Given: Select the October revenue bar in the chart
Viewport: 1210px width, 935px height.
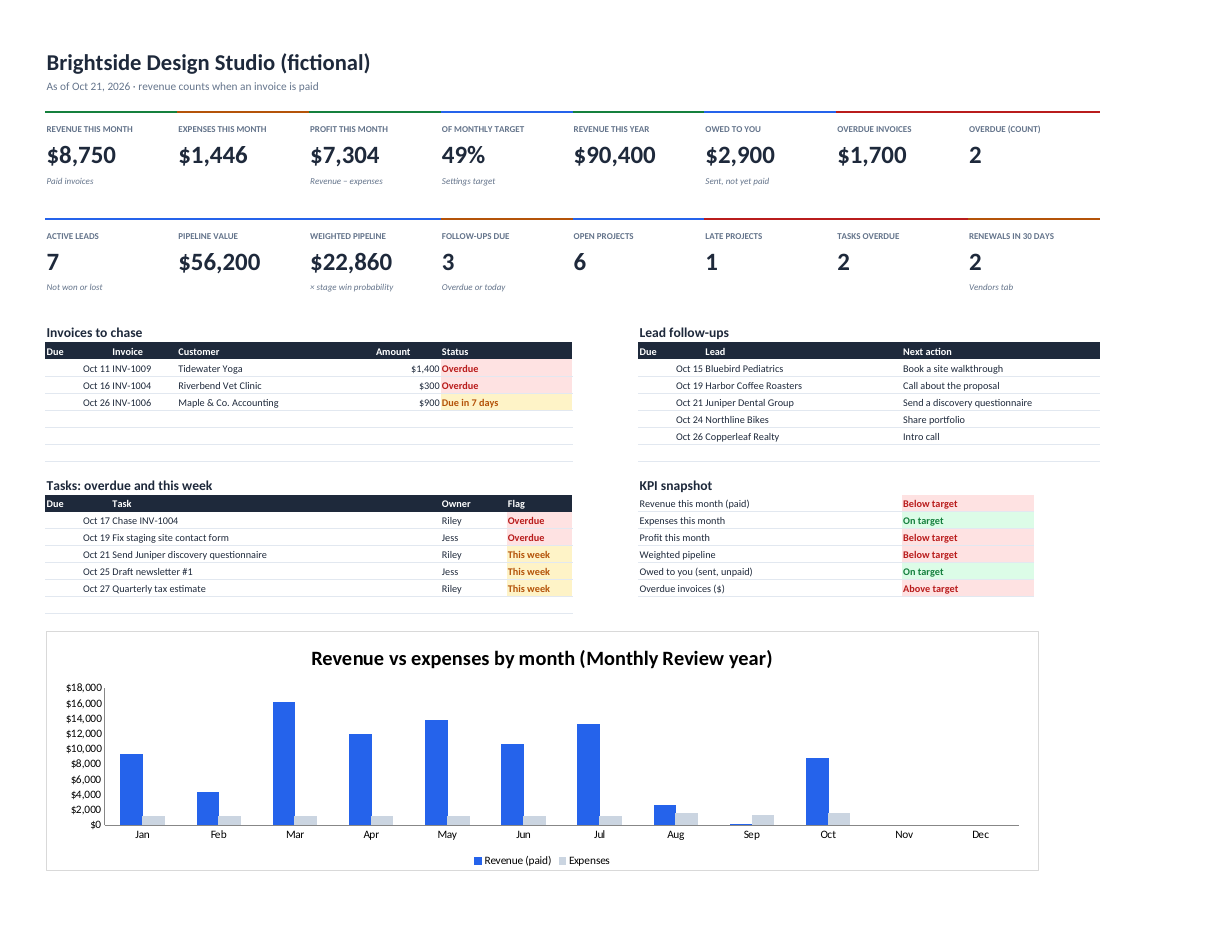Looking at the screenshot, I should pos(817,792).
